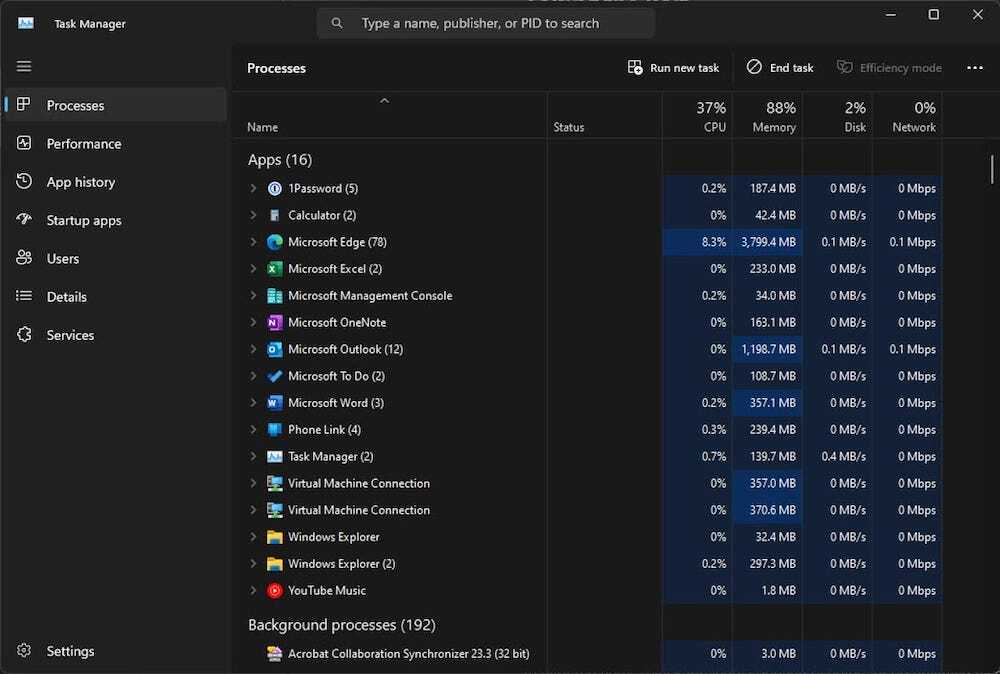Click the End task button
Image resolution: width=1000 pixels, height=674 pixels.
[780, 68]
